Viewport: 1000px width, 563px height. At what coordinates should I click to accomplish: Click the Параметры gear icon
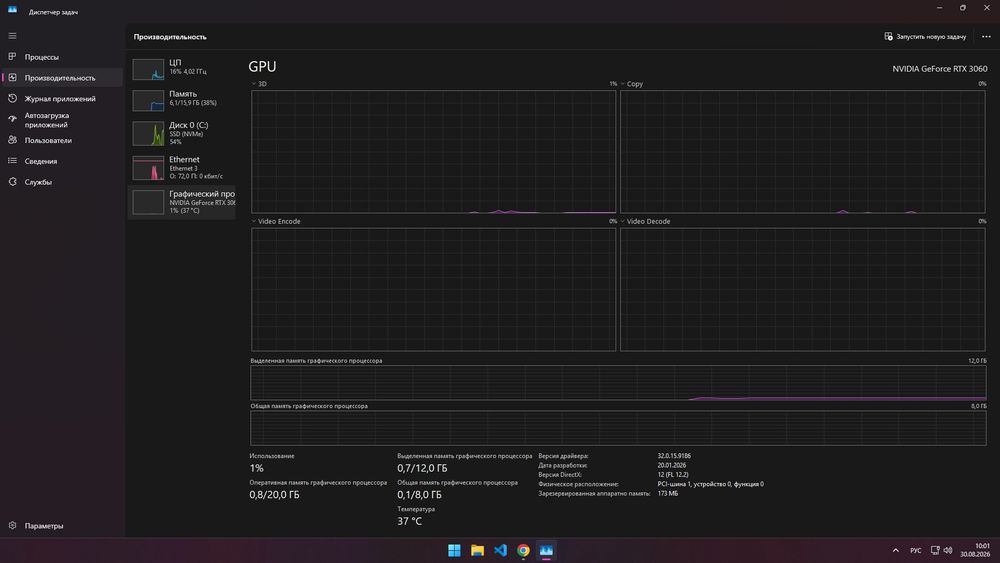pos(12,525)
